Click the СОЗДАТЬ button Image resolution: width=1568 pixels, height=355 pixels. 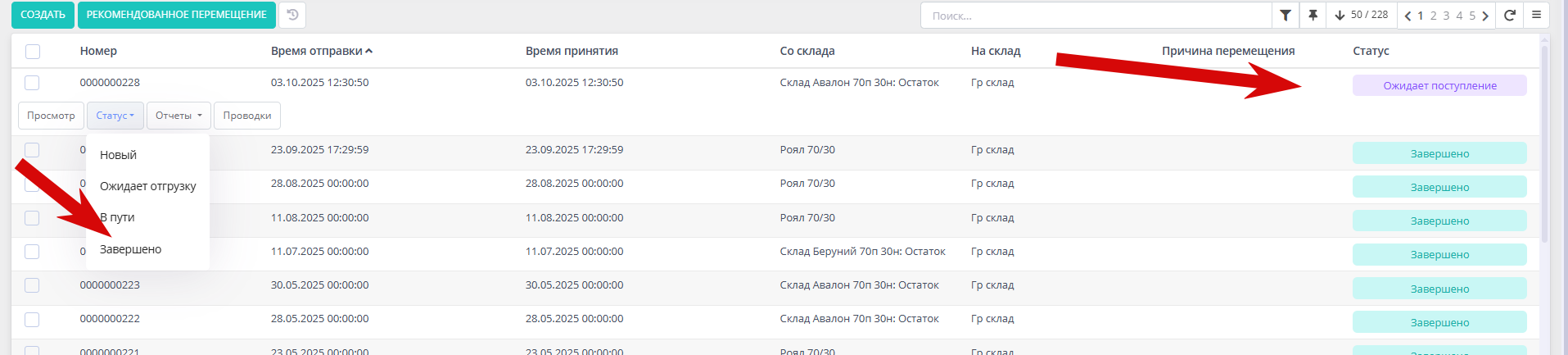43,15
